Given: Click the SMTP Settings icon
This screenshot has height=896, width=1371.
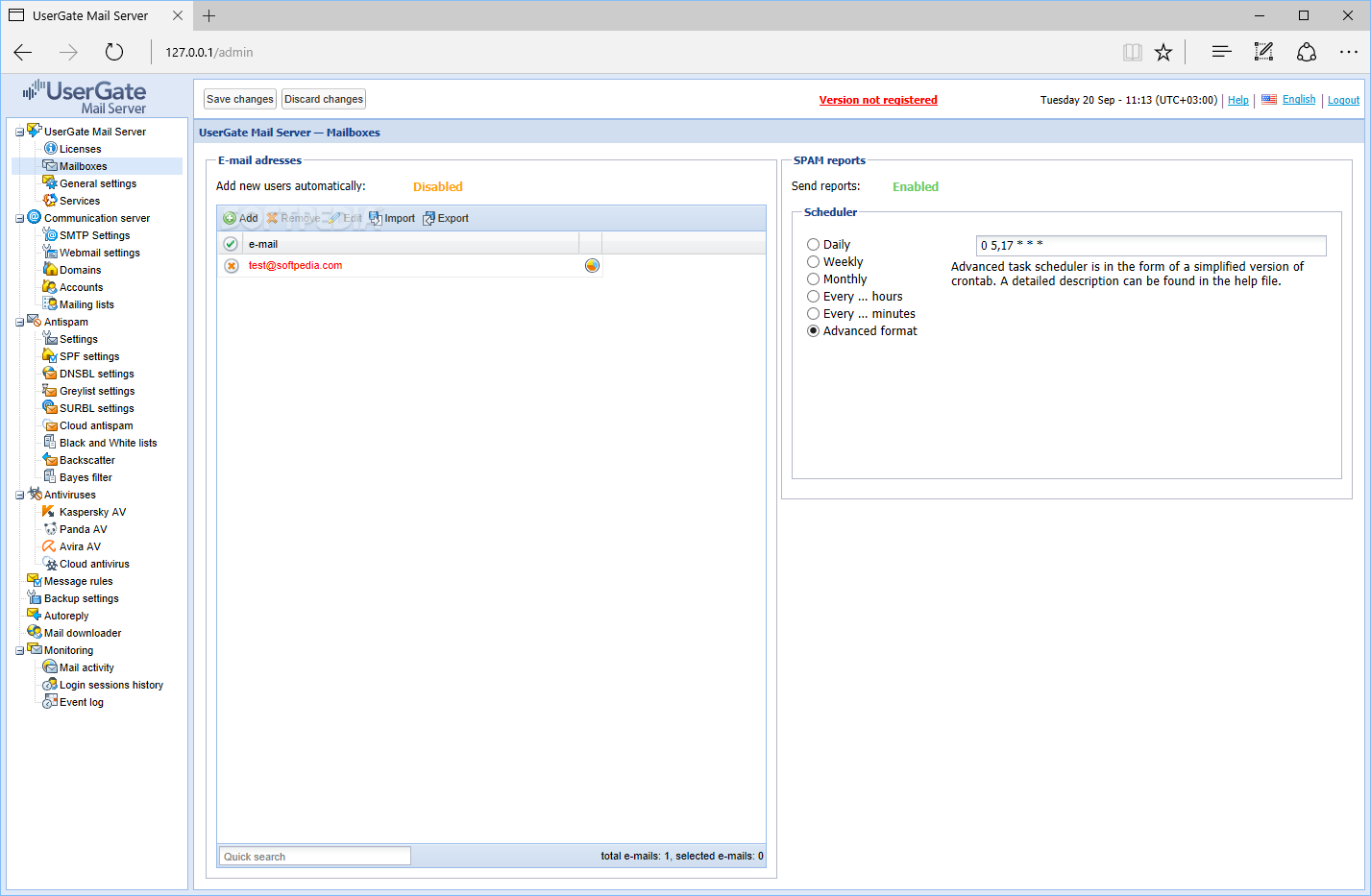Looking at the screenshot, I should point(50,234).
